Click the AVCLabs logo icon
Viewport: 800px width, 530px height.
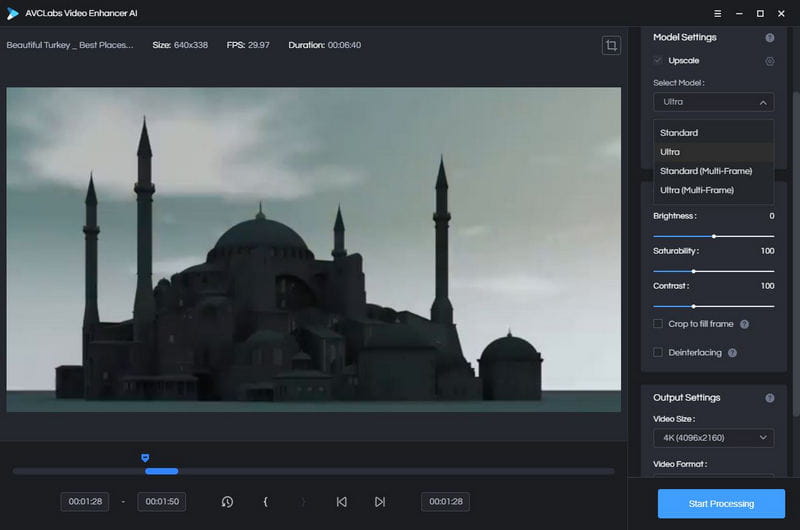tap(13, 14)
